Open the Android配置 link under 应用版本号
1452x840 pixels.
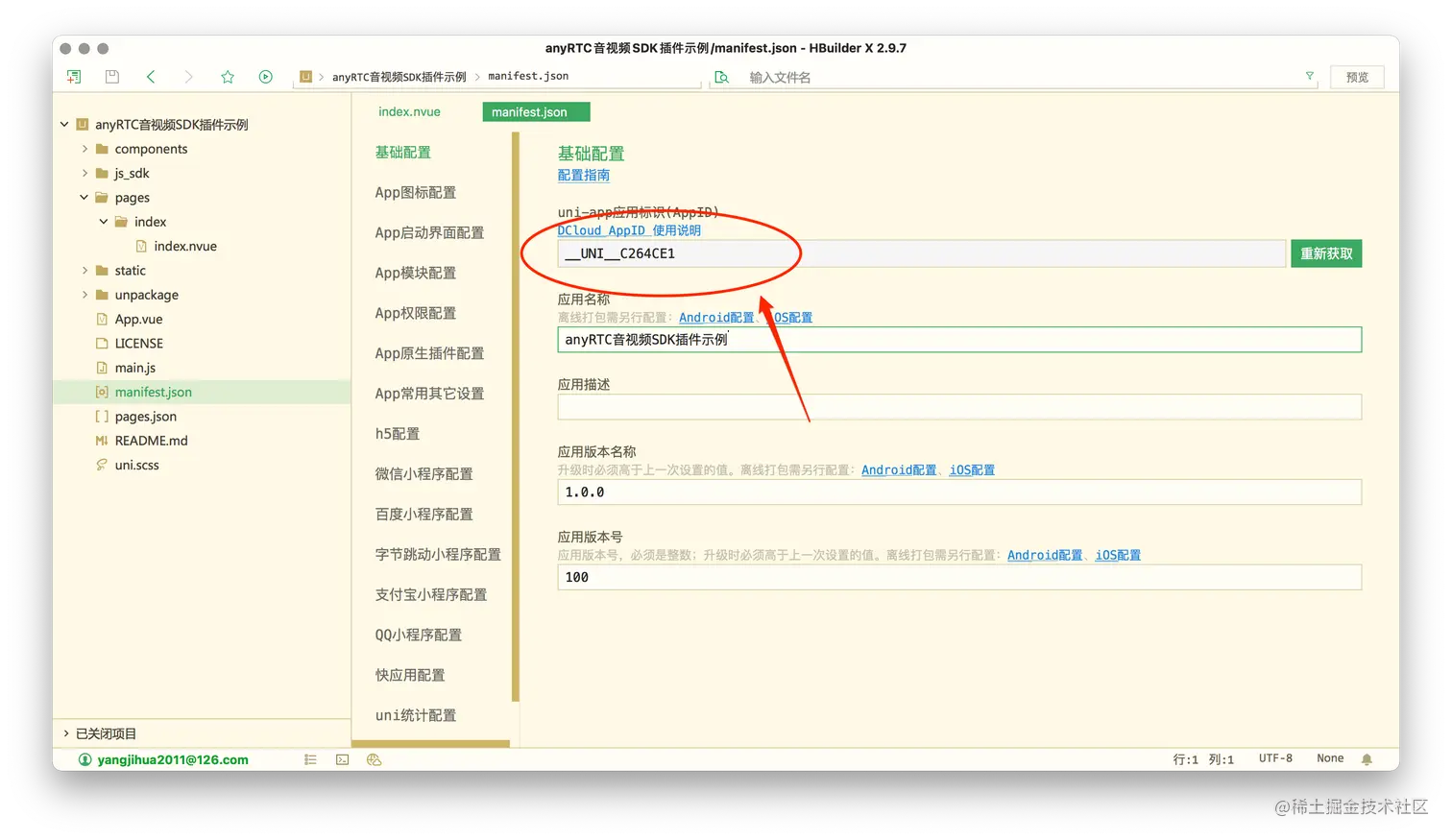(1045, 555)
